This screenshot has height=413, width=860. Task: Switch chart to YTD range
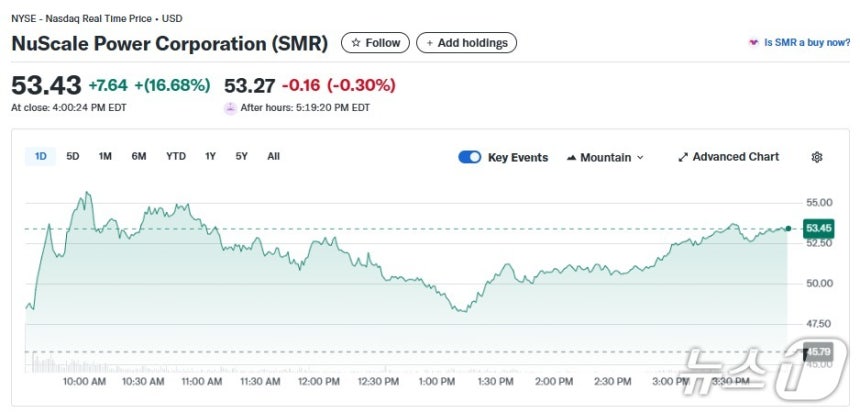tap(176, 156)
